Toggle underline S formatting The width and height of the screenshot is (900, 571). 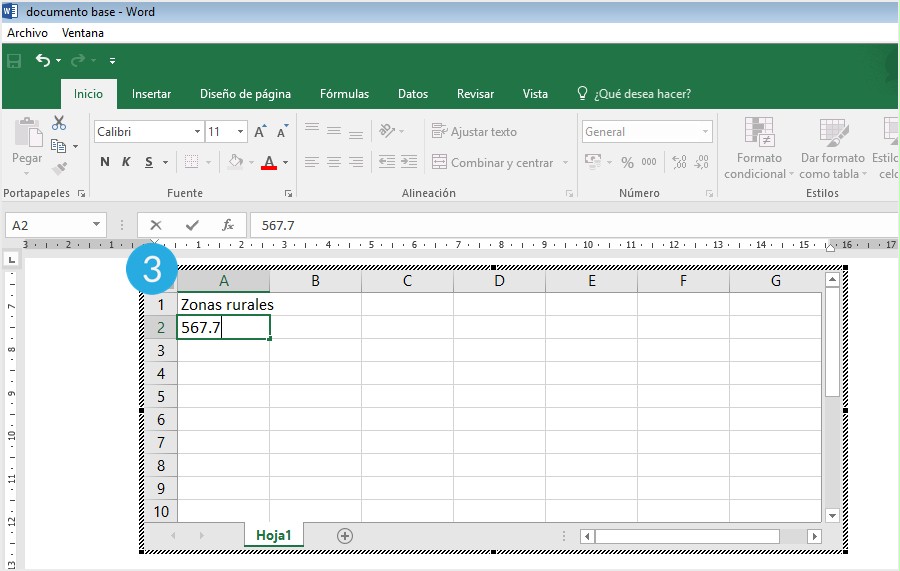click(x=149, y=162)
